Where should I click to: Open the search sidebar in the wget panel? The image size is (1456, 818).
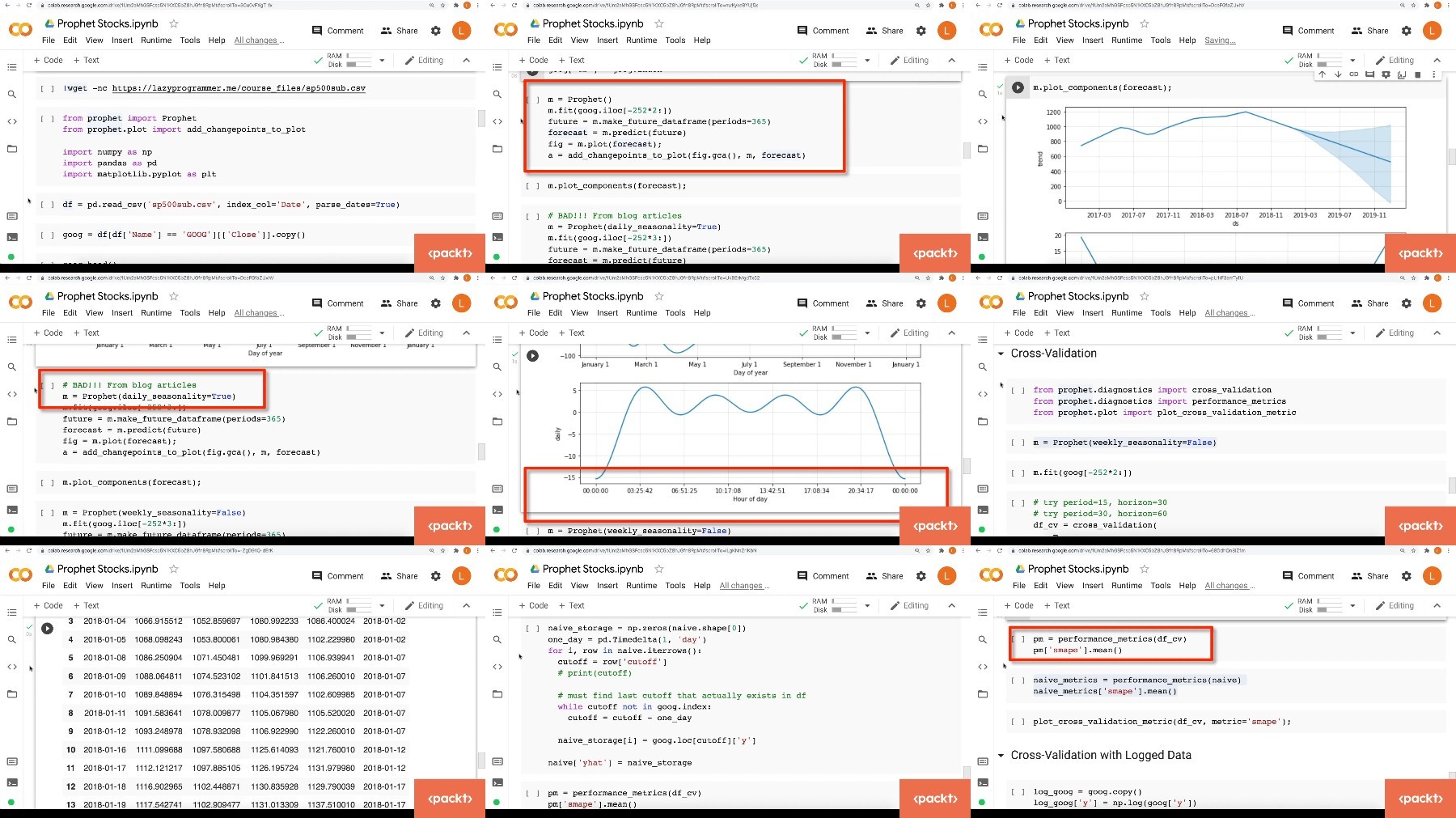[11, 94]
